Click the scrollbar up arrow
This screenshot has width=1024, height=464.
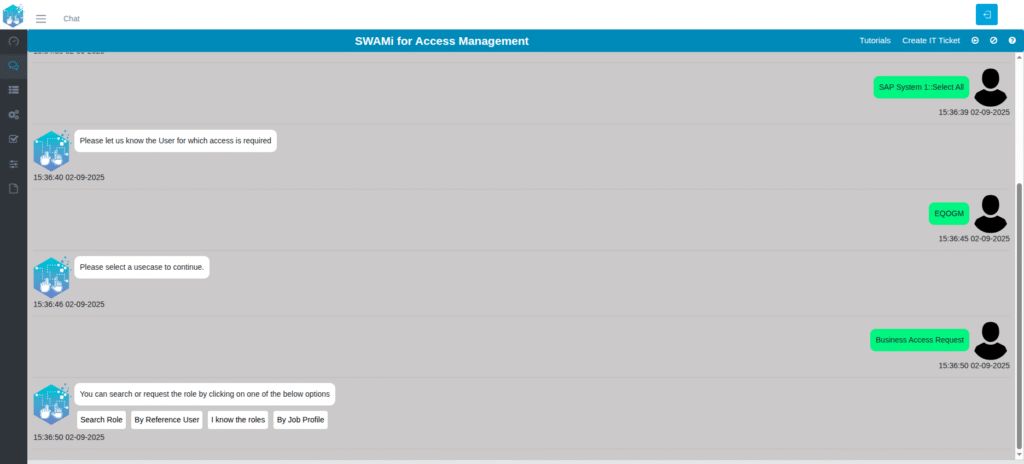click(x=1019, y=55)
